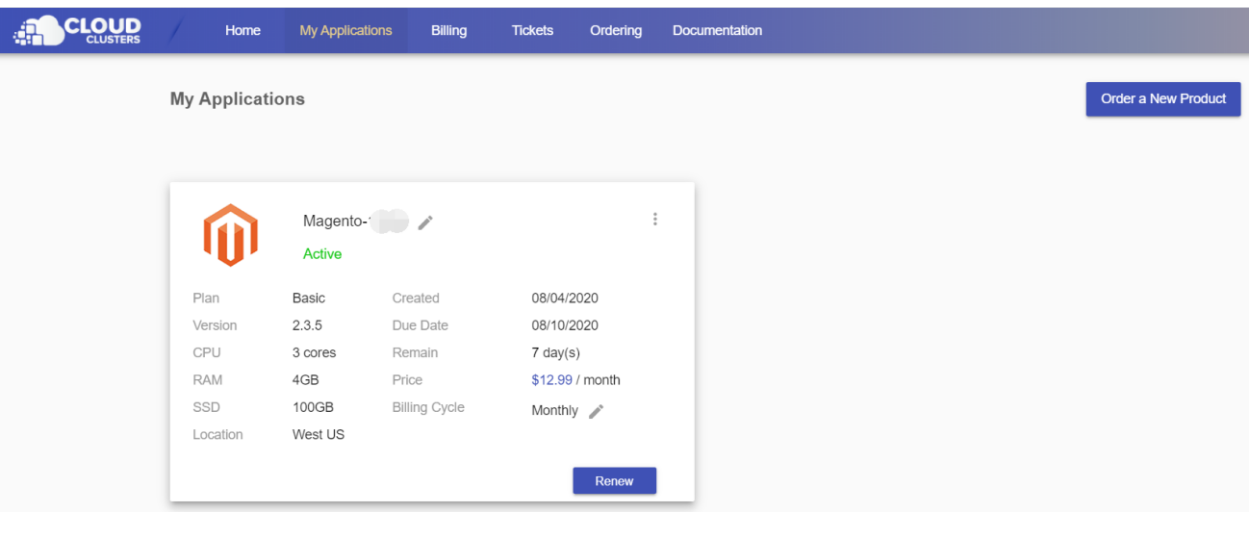Edit the Magento application name with pencil icon
1249x544 pixels.
(425, 222)
